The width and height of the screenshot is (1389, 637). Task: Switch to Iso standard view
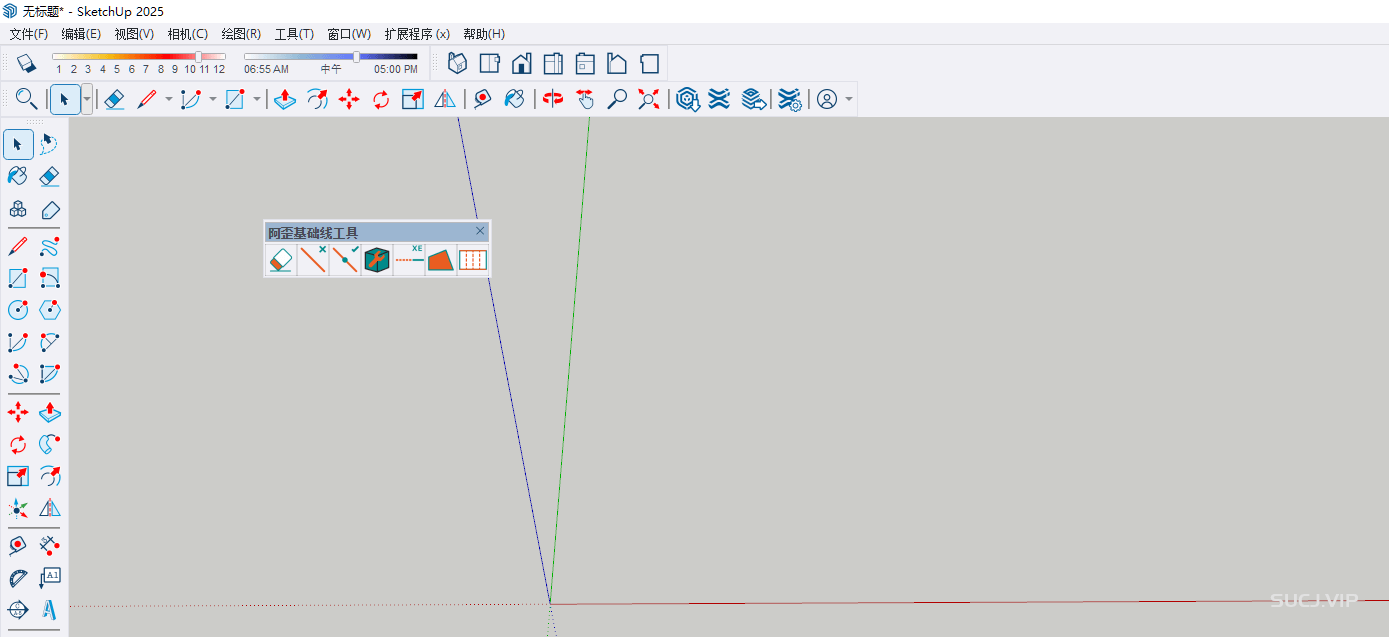tap(457, 63)
